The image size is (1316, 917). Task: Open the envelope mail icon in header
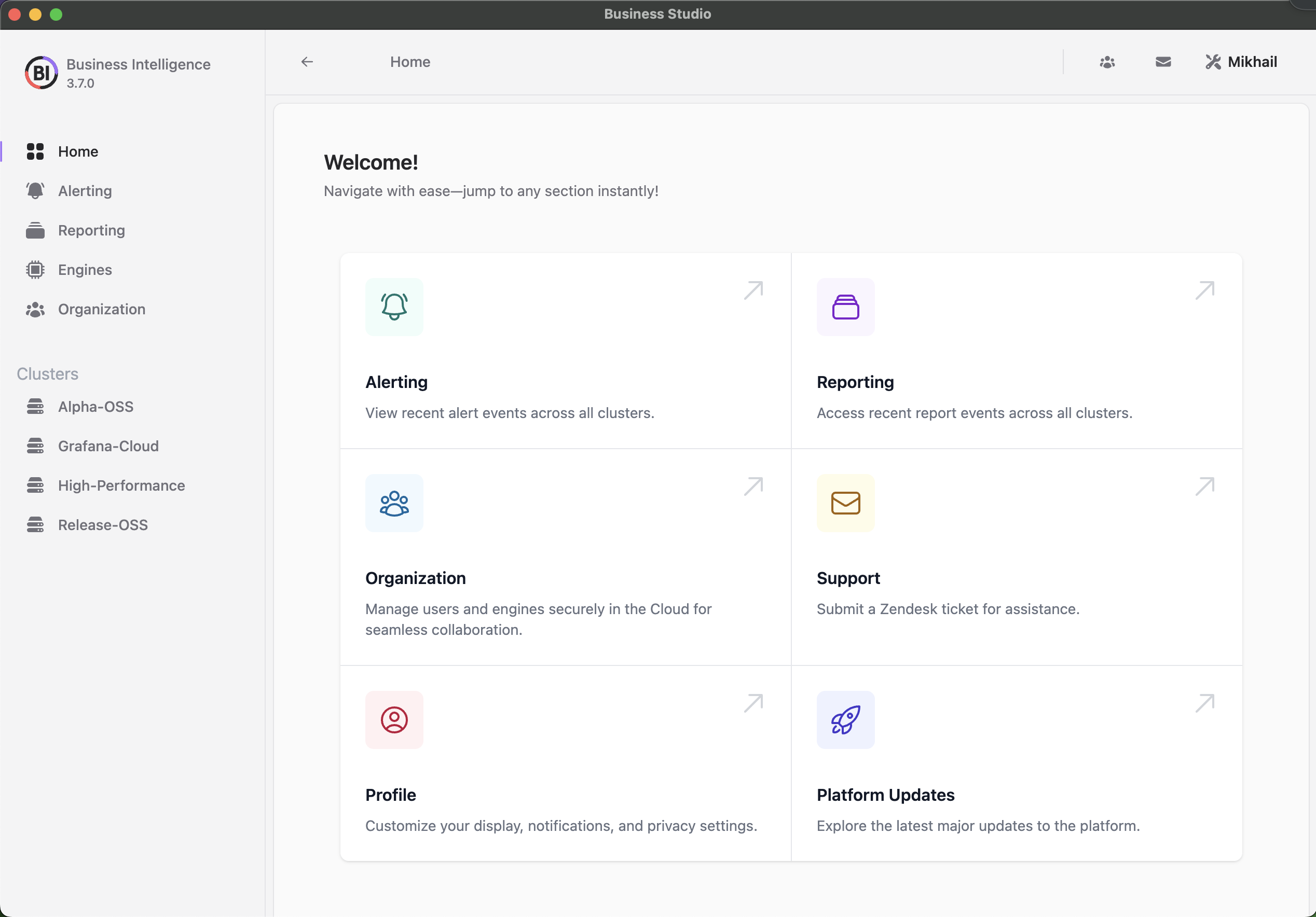click(x=1163, y=62)
